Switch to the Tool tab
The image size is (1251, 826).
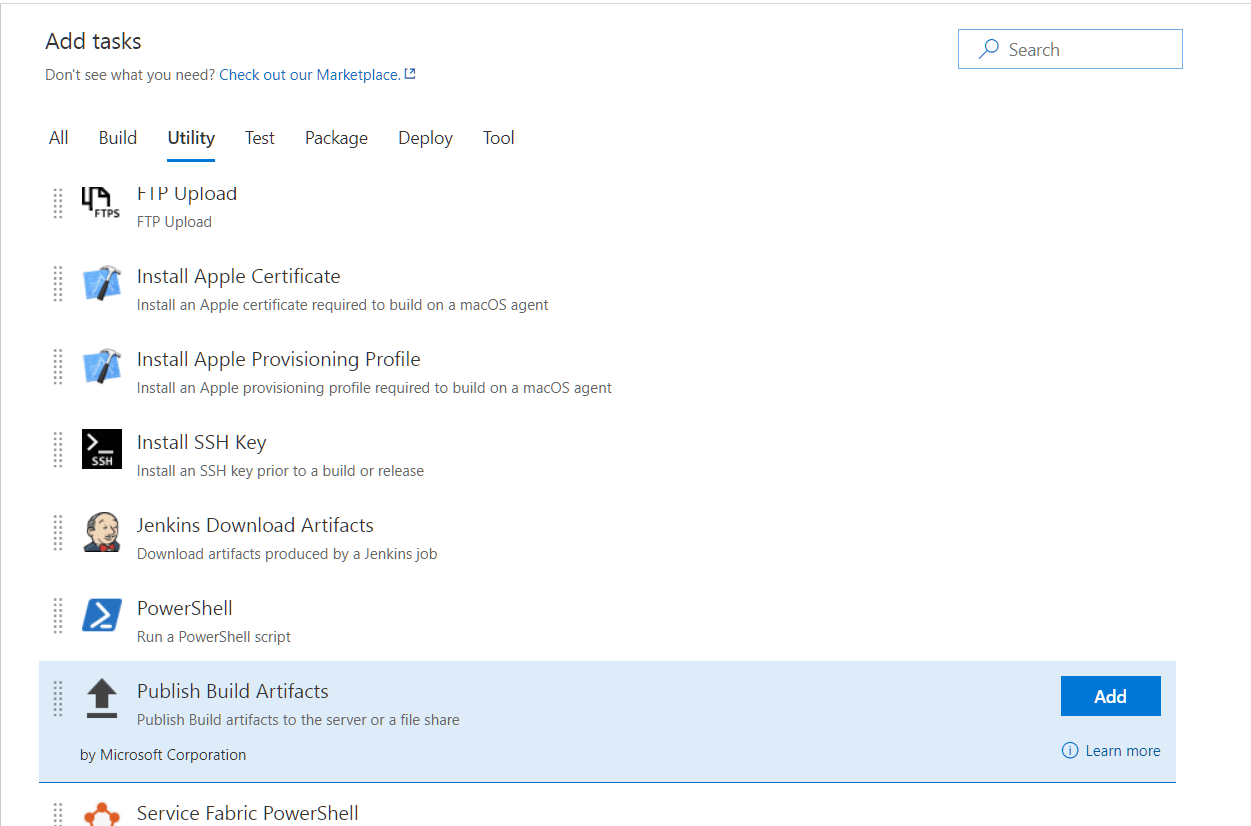pyautogui.click(x=499, y=138)
